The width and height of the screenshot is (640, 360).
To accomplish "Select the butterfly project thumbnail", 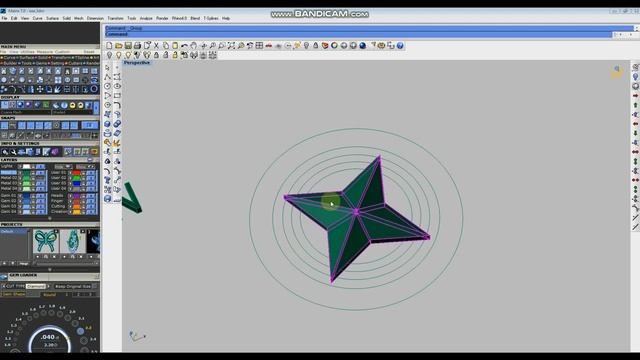I will [x=45, y=241].
